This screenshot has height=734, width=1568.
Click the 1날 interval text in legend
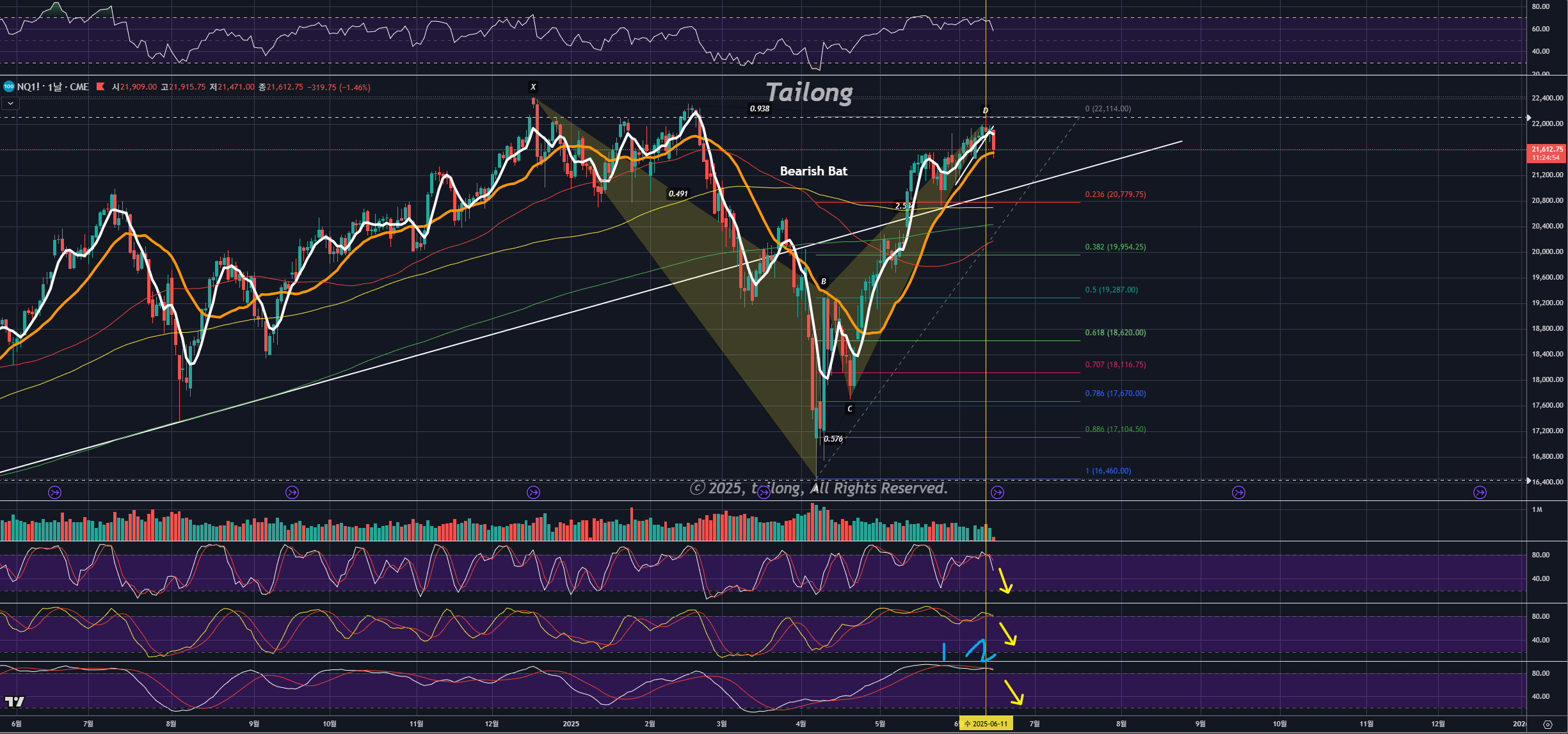pos(56,87)
